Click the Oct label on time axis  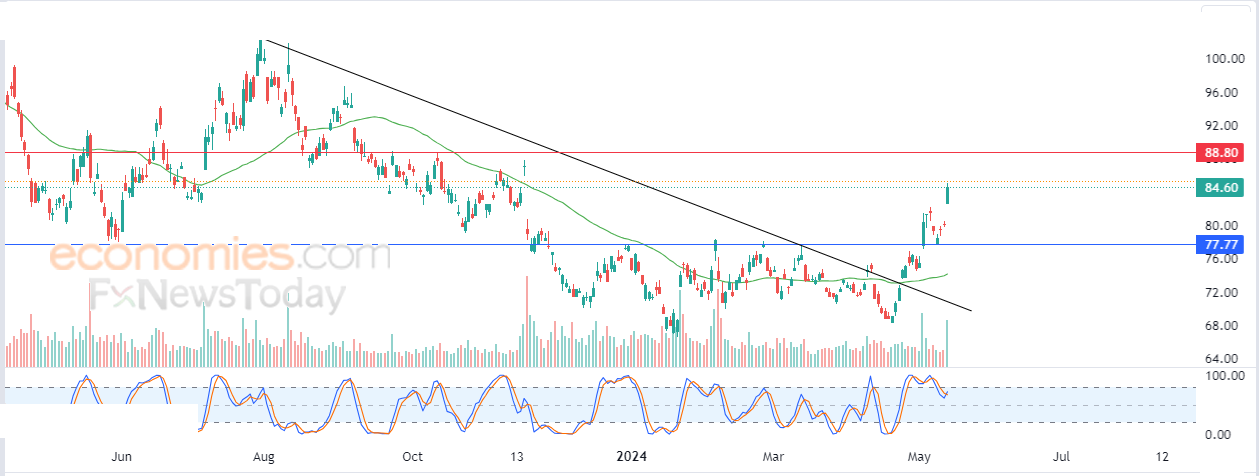coord(412,456)
